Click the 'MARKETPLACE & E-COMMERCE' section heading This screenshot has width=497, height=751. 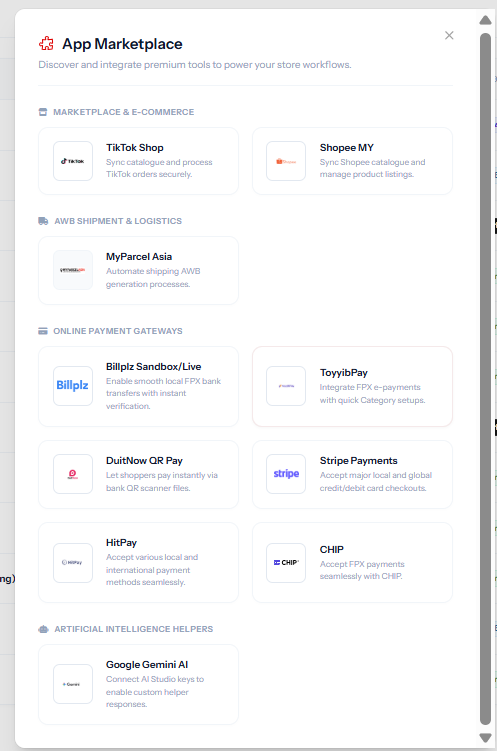[x=124, y=112]
